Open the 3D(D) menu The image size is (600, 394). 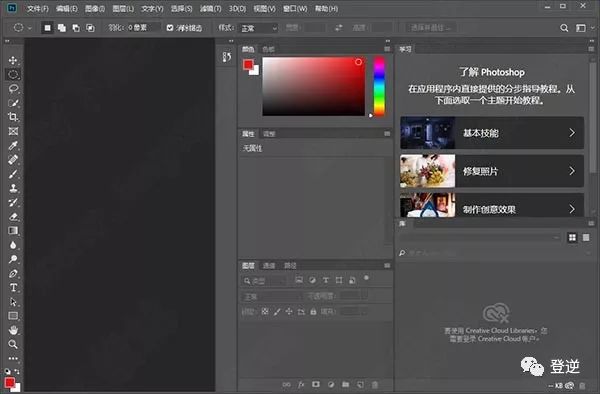pyautogui.click(x=237, y=8)
